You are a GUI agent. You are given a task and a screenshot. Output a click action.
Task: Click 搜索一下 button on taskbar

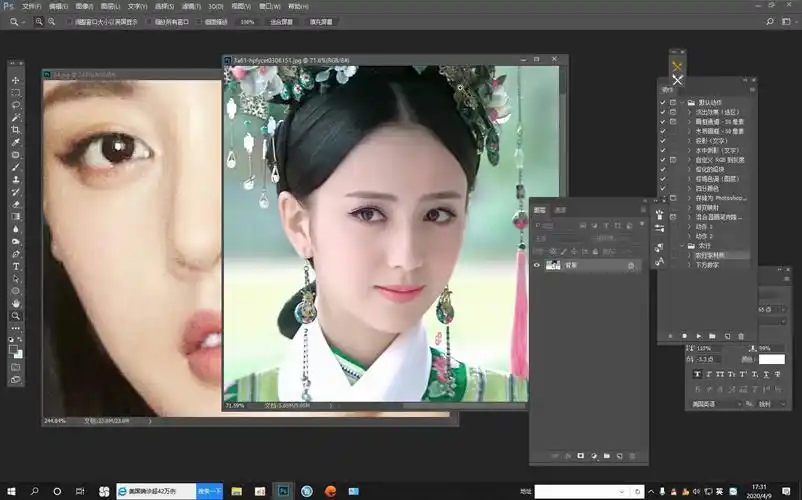[209, 491]
